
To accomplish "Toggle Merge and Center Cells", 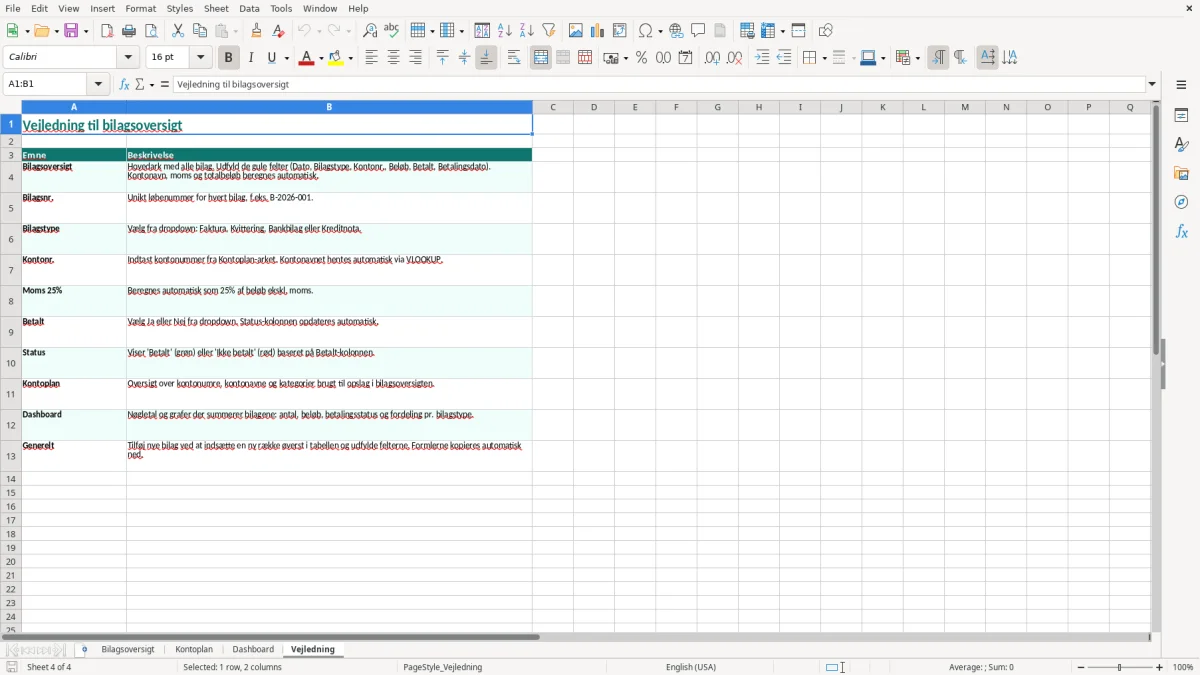I will pyautogui.click(x=541, y=58).
